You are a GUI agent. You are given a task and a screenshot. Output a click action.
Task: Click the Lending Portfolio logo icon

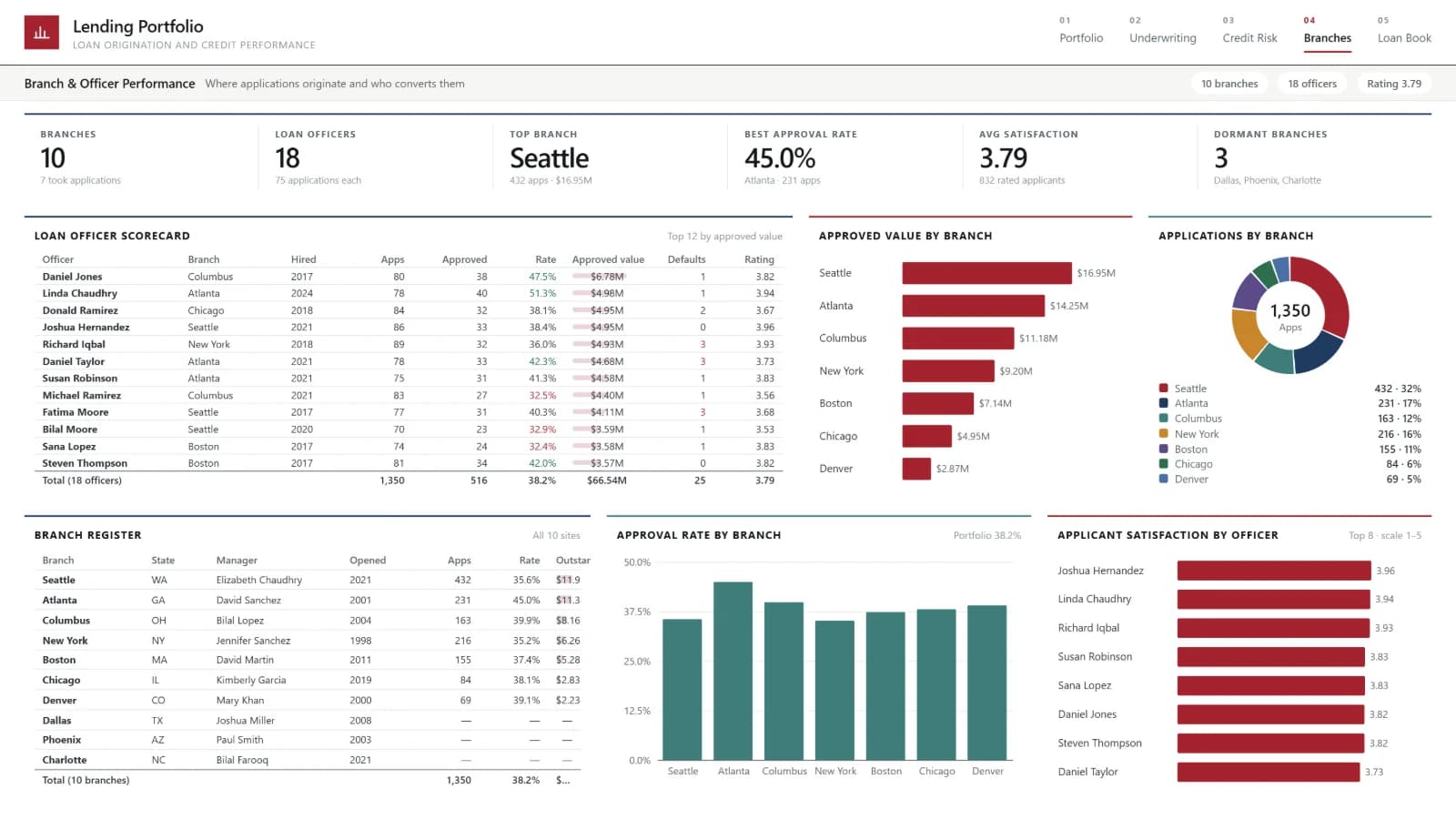(42, 33)
